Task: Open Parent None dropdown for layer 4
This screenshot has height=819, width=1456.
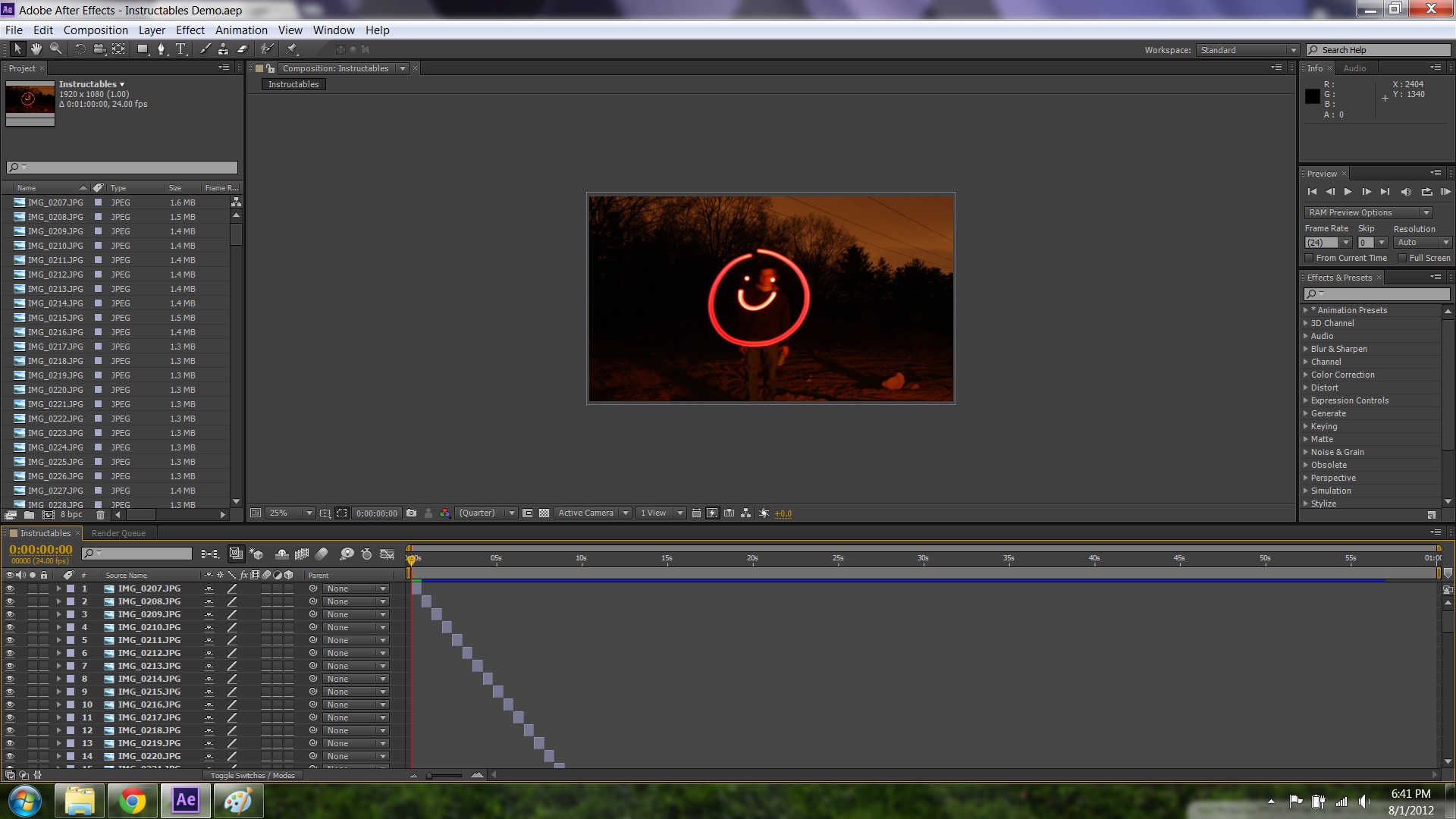Action: (356, 627)
